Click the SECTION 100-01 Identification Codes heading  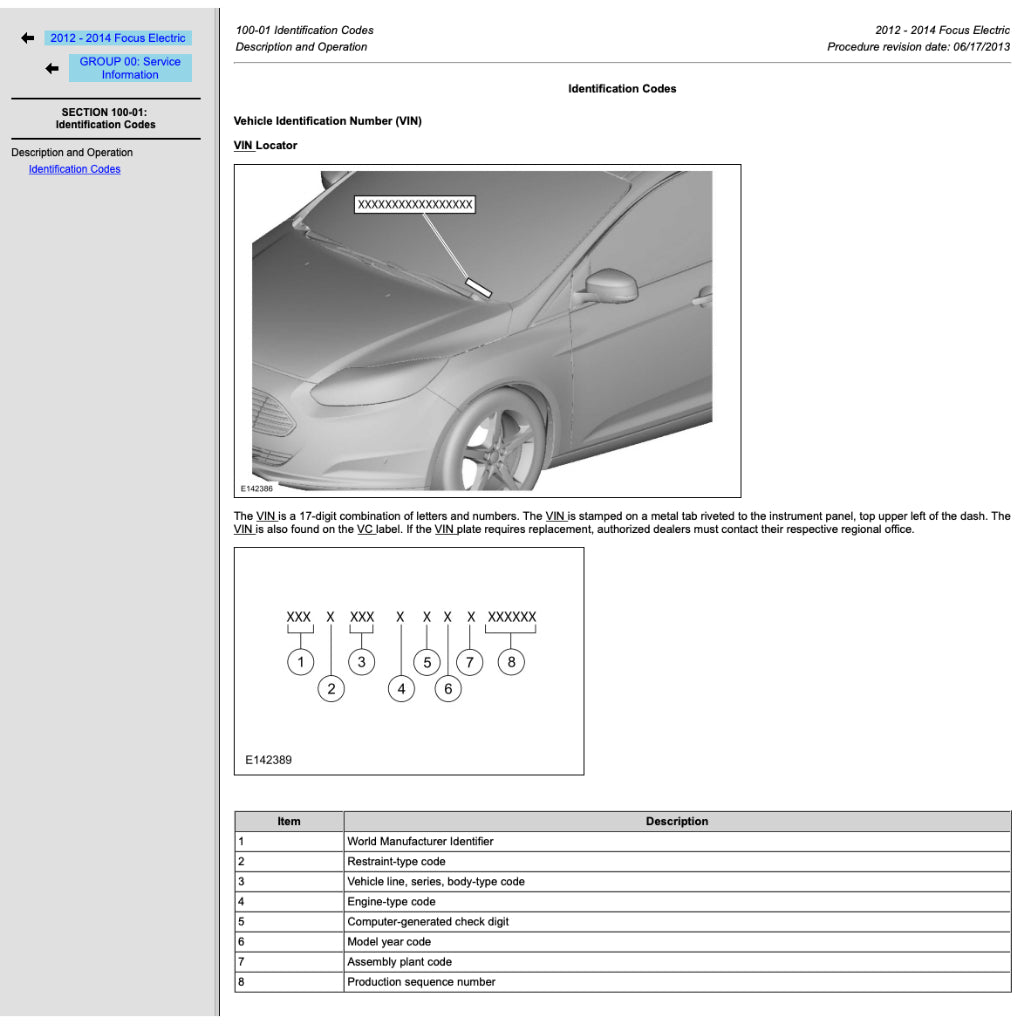tap(105, 118)
